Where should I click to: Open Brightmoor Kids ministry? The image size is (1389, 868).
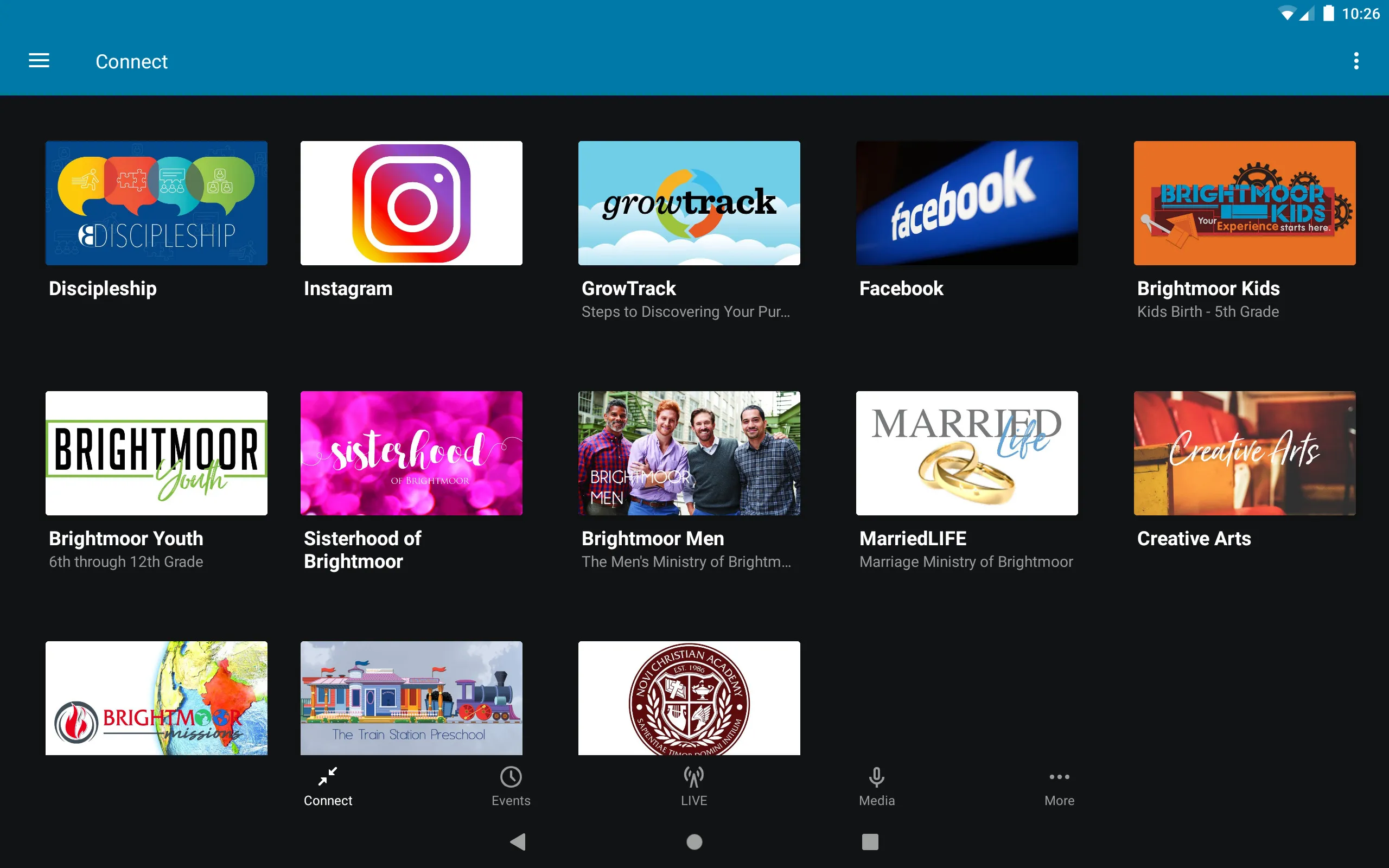1243,202
